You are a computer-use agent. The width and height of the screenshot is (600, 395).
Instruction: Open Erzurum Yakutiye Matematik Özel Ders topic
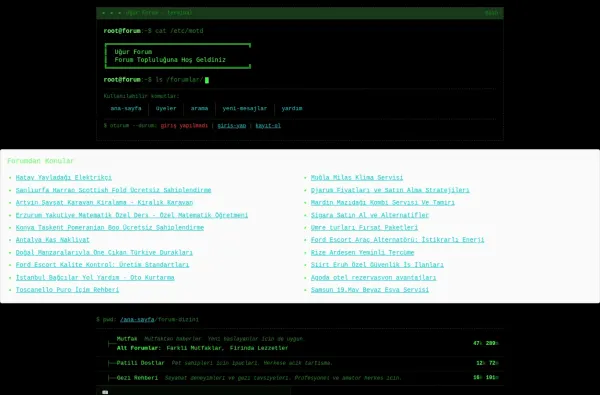(x=132, y=215)
